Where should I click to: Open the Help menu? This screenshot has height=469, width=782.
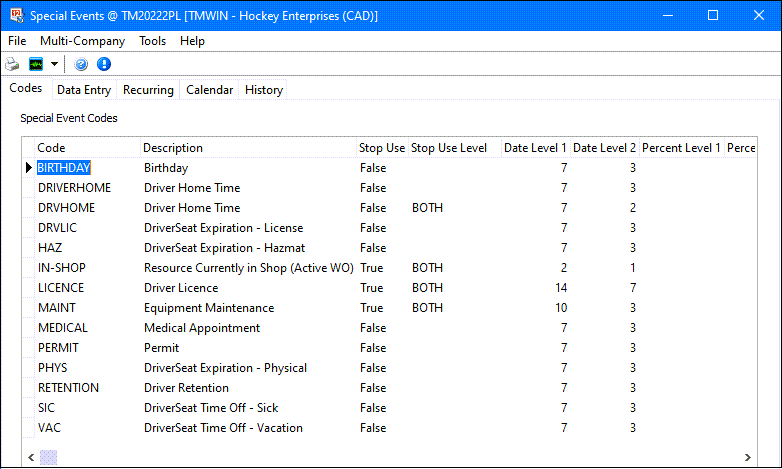tap(192, 41)
